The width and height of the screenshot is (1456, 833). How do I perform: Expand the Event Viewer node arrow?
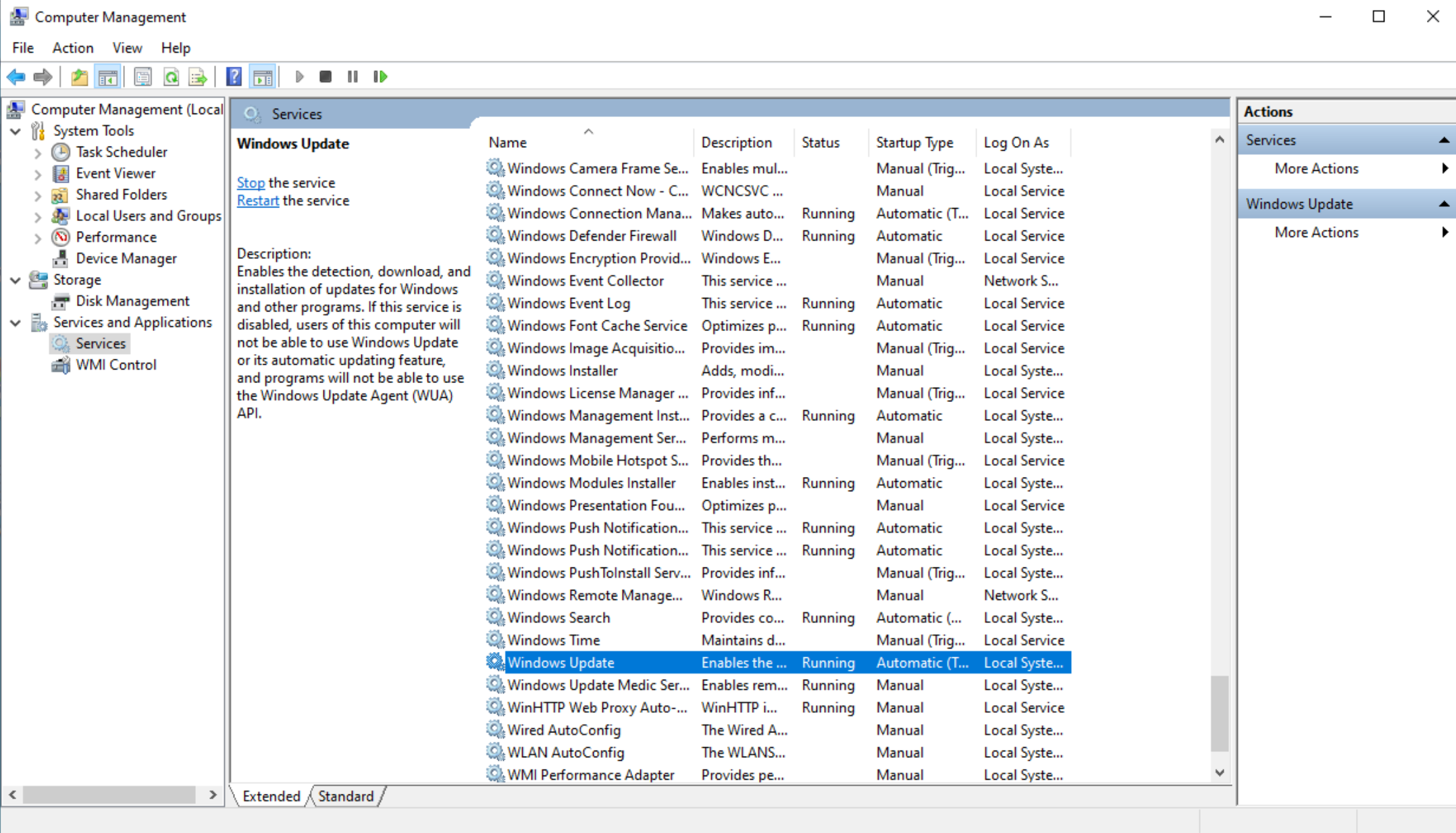click(x=38, y=174)
